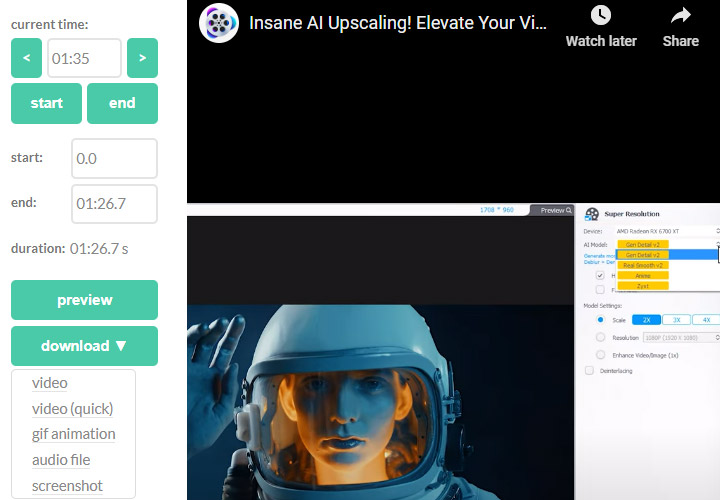Open the AI Model combo box
The height and width of the screenshot is (500, 720).
tap(667, 244)
